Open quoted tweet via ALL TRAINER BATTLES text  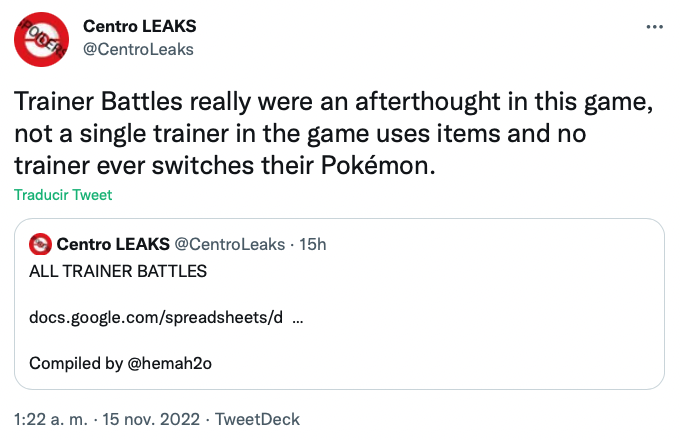click(118, 271)
